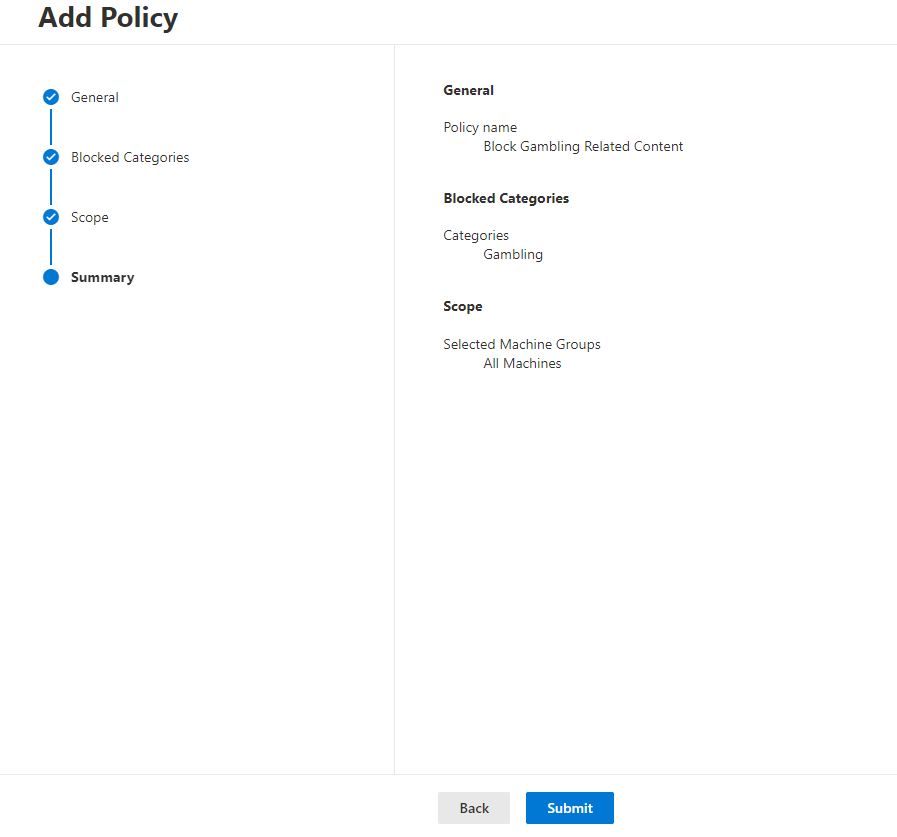Click the Policy name field label
The height and width of the screenshot is (837, 897).
[480, 127]
